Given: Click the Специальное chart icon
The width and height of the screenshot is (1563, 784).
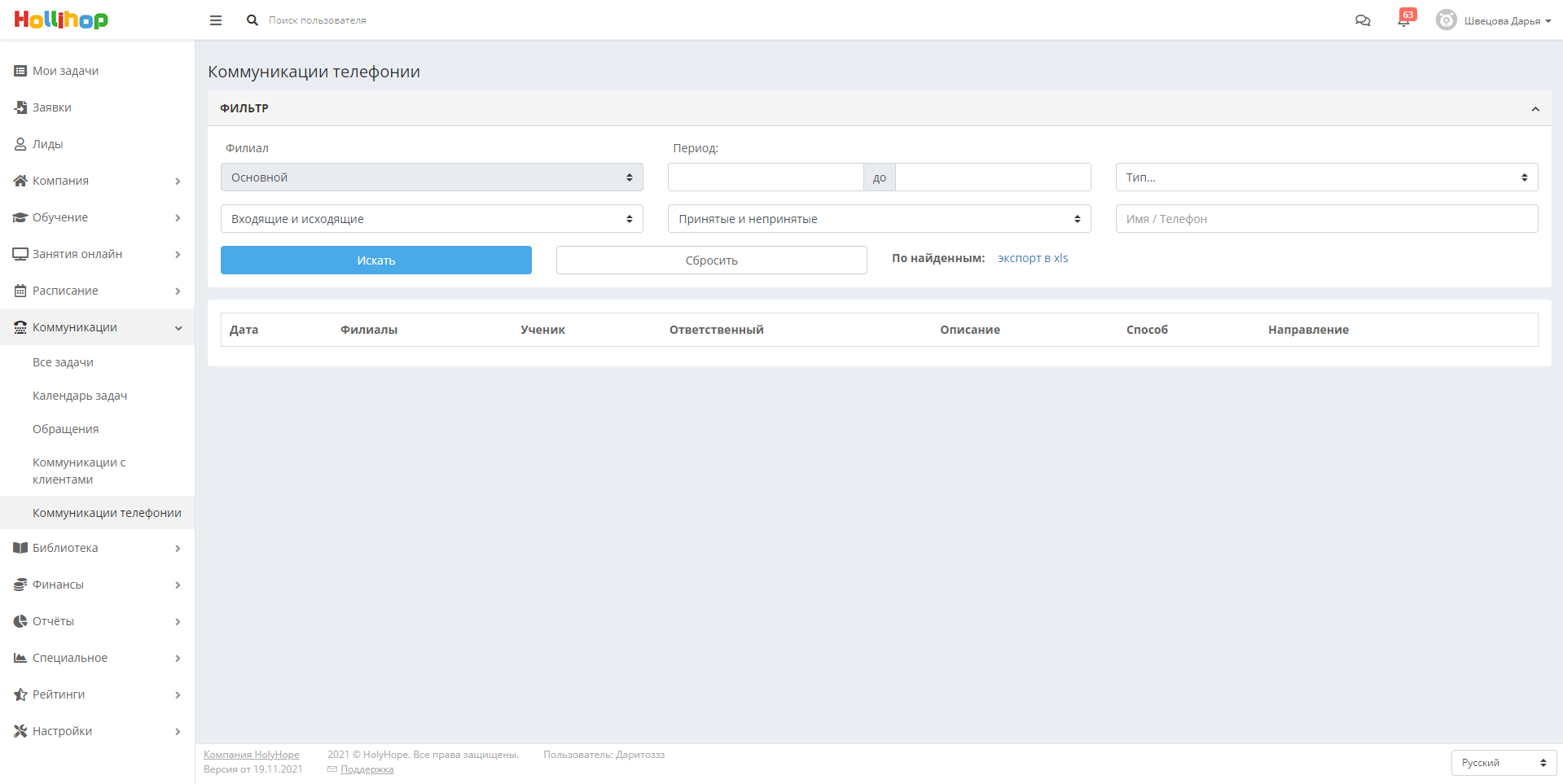Looking at the screenshot, I should [20, 658].
